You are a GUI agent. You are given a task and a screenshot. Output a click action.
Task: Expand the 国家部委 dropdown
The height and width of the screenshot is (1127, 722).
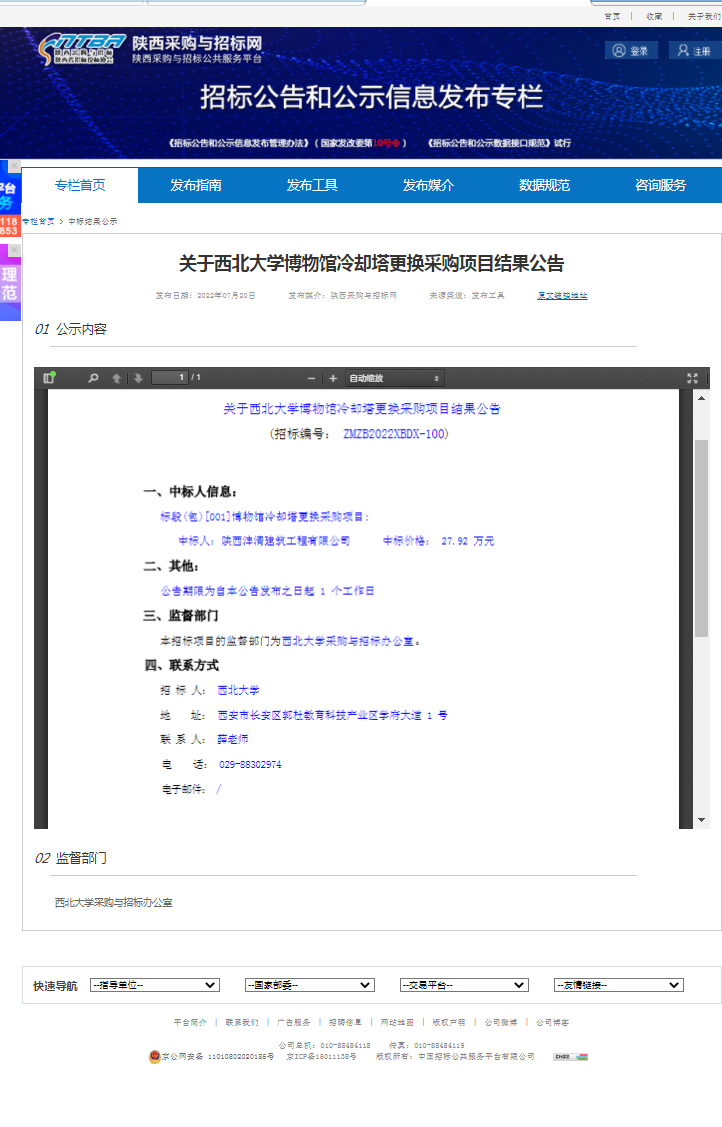click(x=309, y=985)
